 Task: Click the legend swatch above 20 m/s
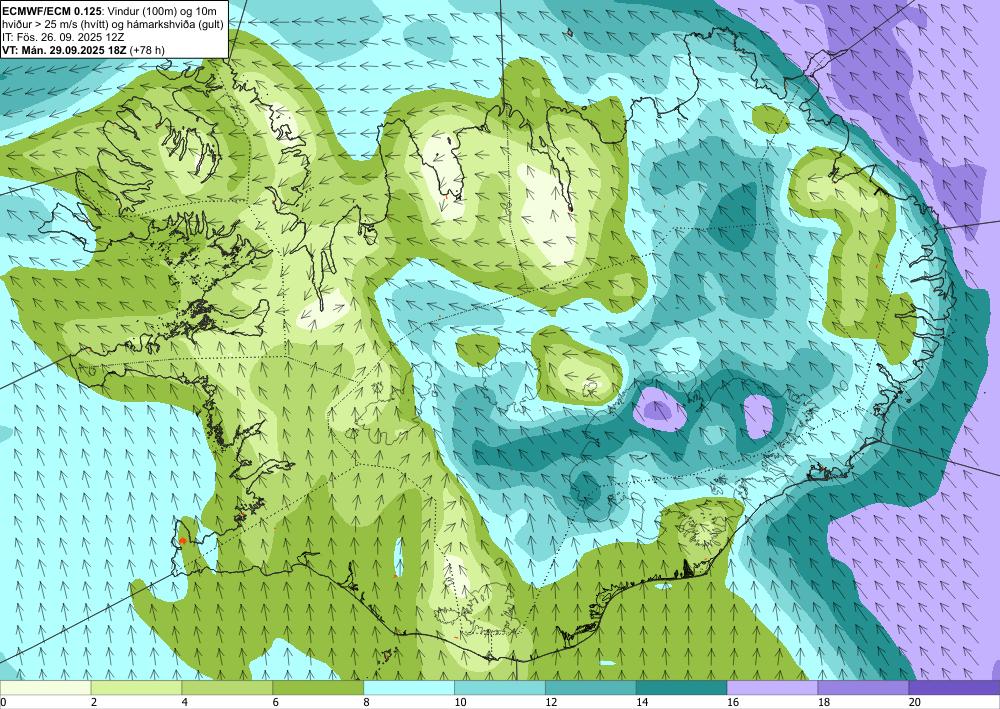coord(954,687)
